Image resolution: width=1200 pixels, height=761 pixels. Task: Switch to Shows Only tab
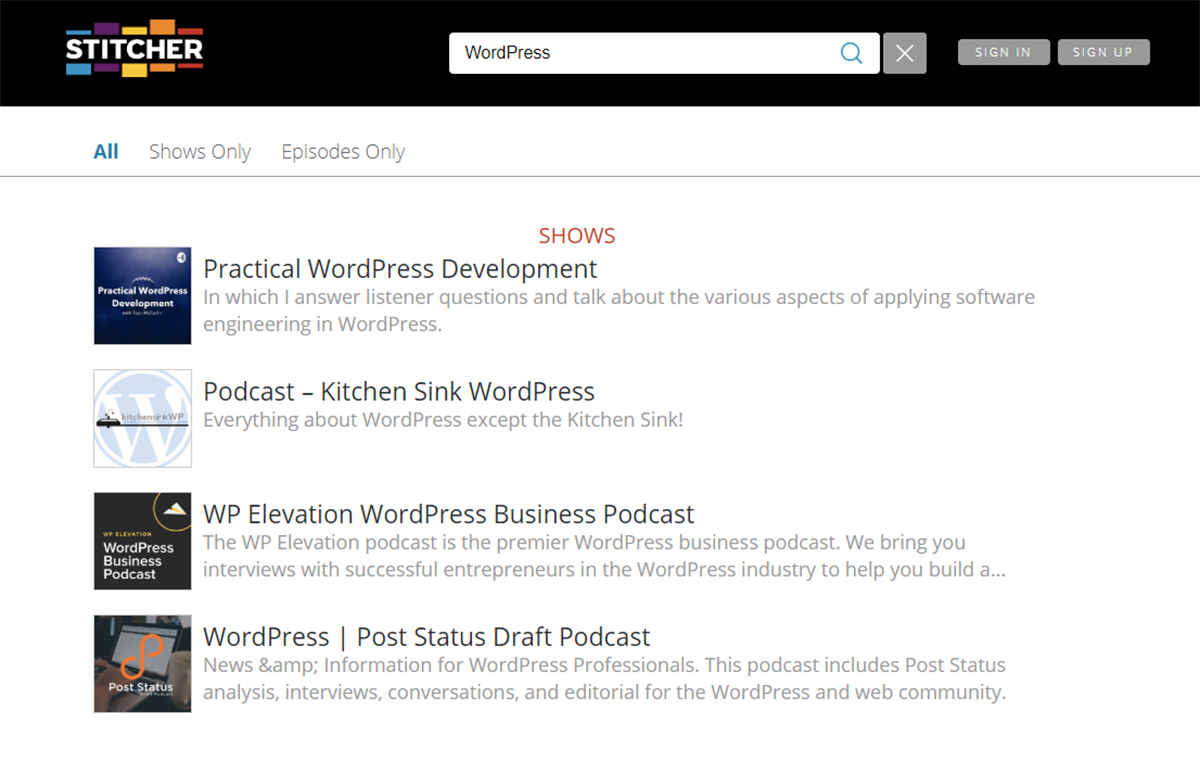(200, 152)
